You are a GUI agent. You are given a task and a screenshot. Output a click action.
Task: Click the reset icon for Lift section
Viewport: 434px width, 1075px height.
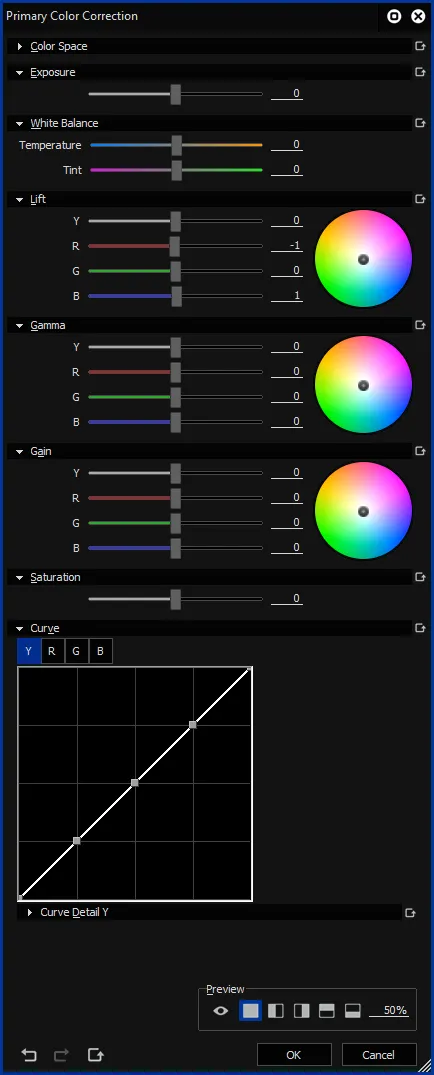coord(420,199)
